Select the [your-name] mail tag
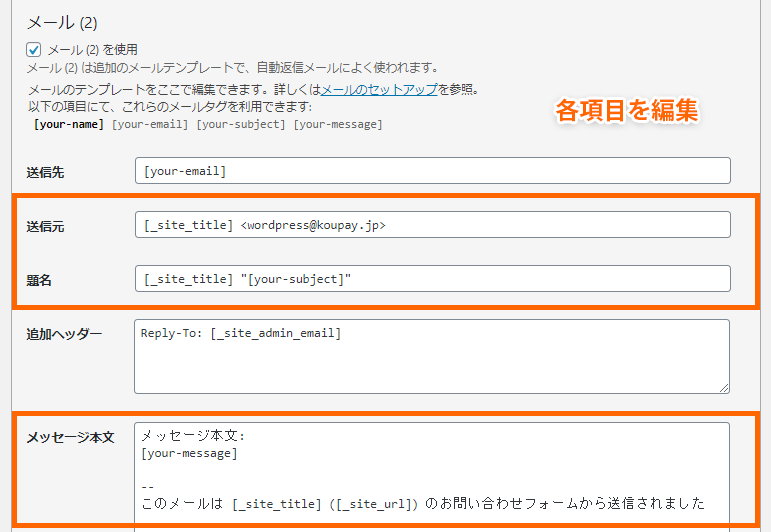 (69, 124)
